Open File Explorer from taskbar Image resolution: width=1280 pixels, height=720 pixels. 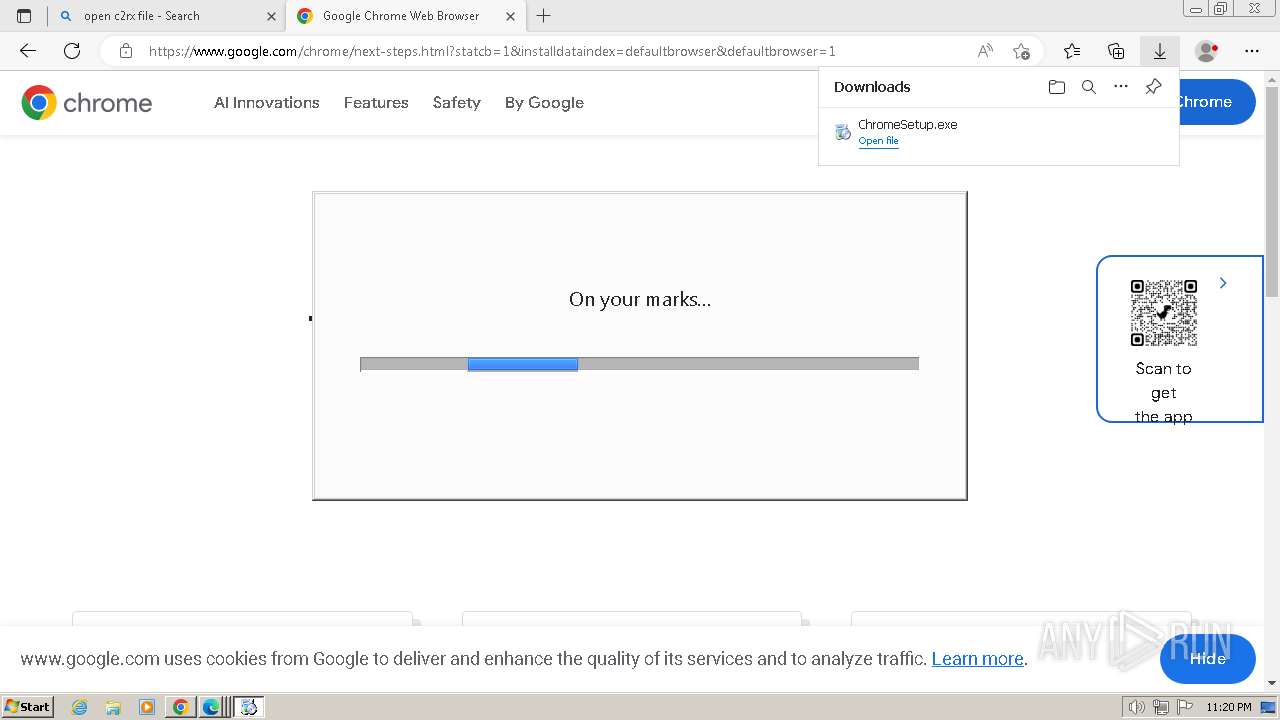coord(113,707)
